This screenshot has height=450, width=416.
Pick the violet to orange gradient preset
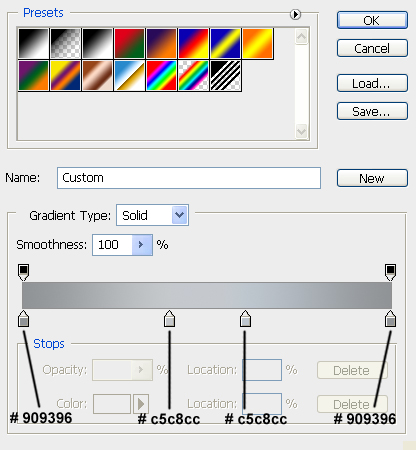tap(161, 43)
